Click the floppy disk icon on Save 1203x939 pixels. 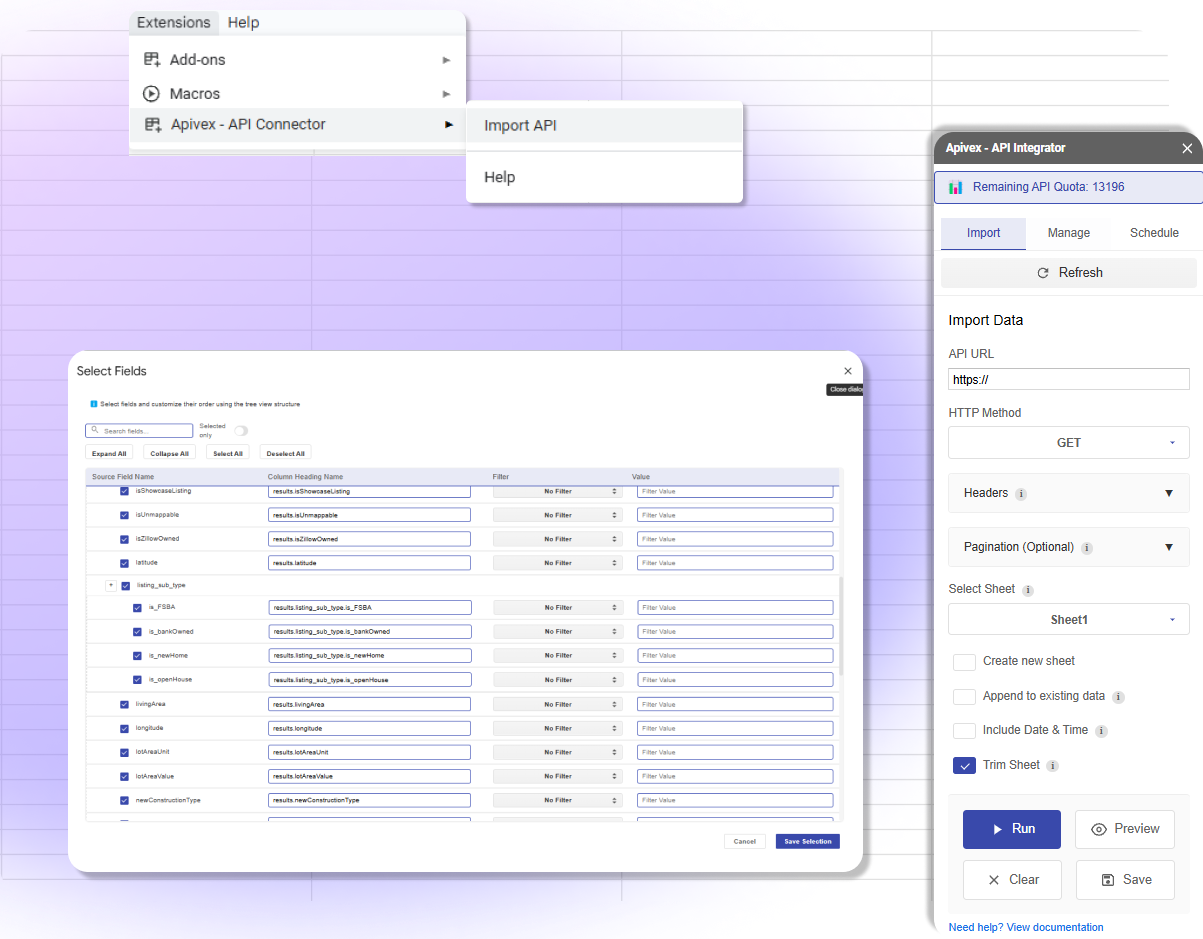(1107, 880)
